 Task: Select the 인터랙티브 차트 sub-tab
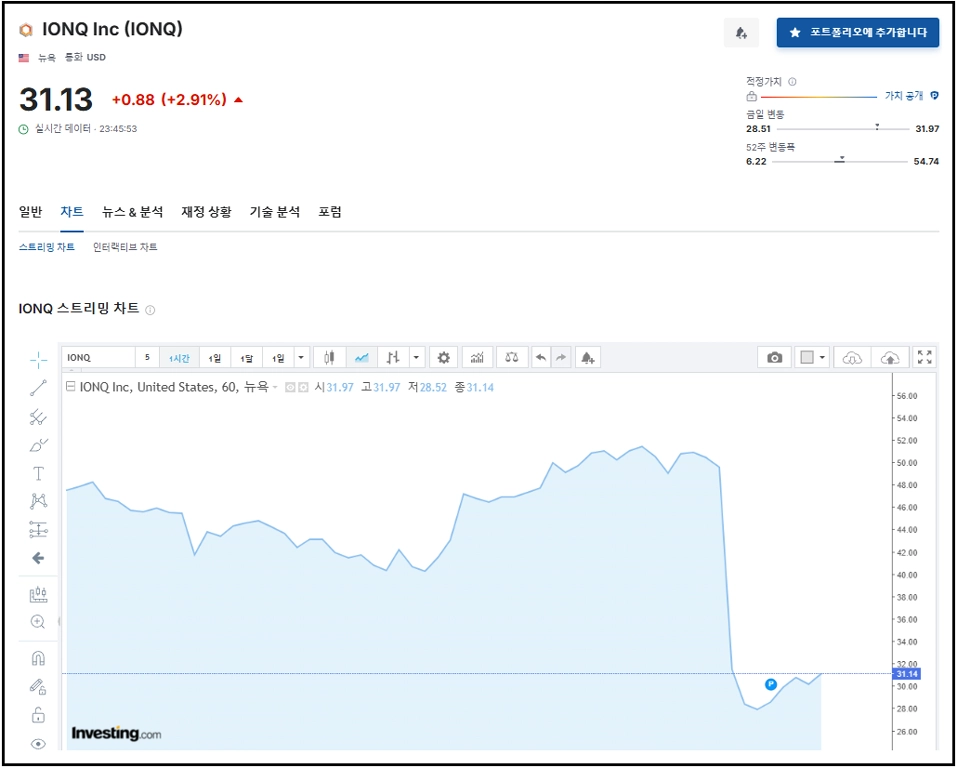125,247
